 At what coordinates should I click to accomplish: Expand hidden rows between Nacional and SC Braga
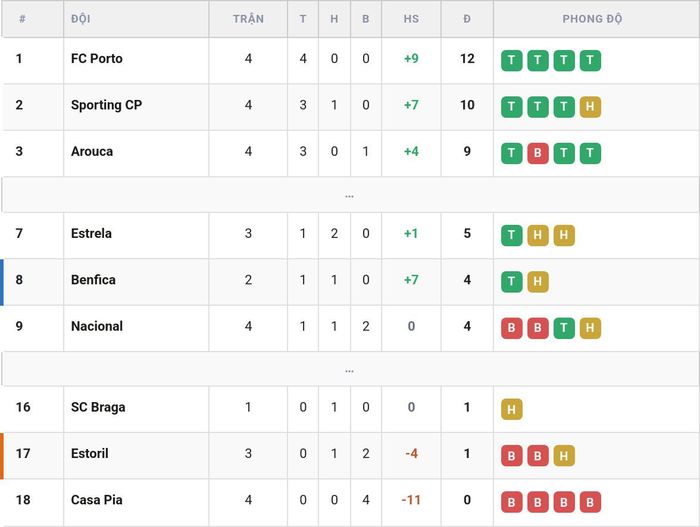coord(350,369)
